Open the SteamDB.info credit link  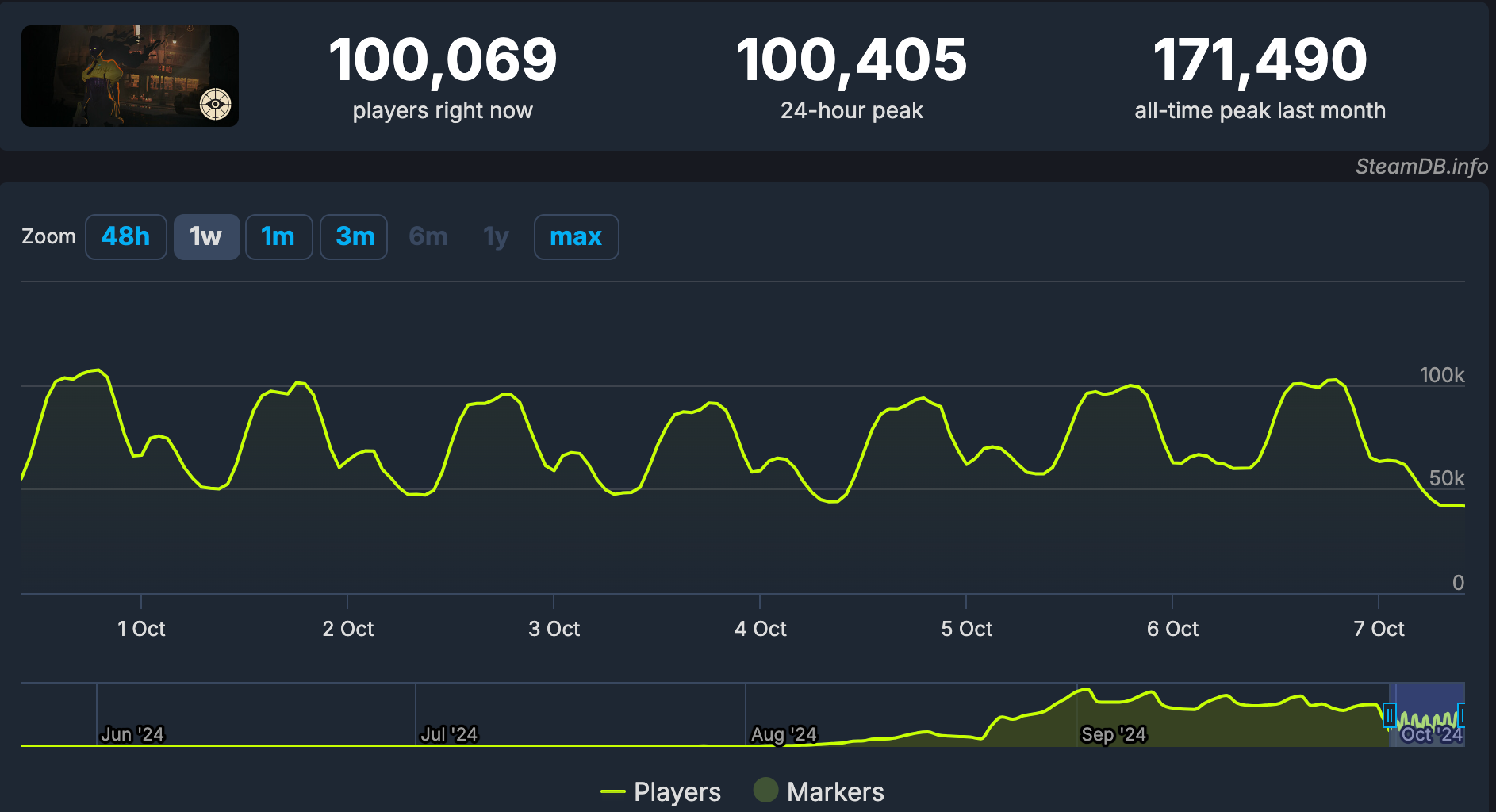(1421, 167)
